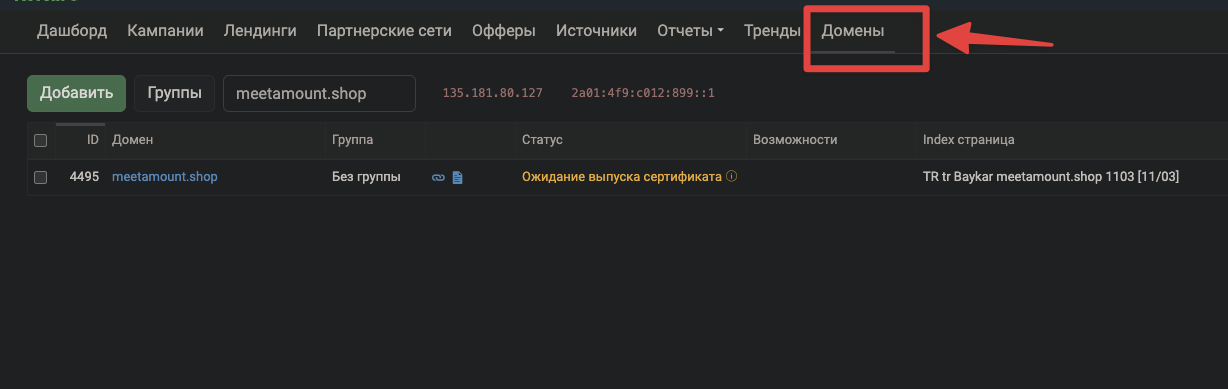Click the info icon beside certificate status
Image resolution: width=1228 pixels, height=389 pixels.
point(731,177)
